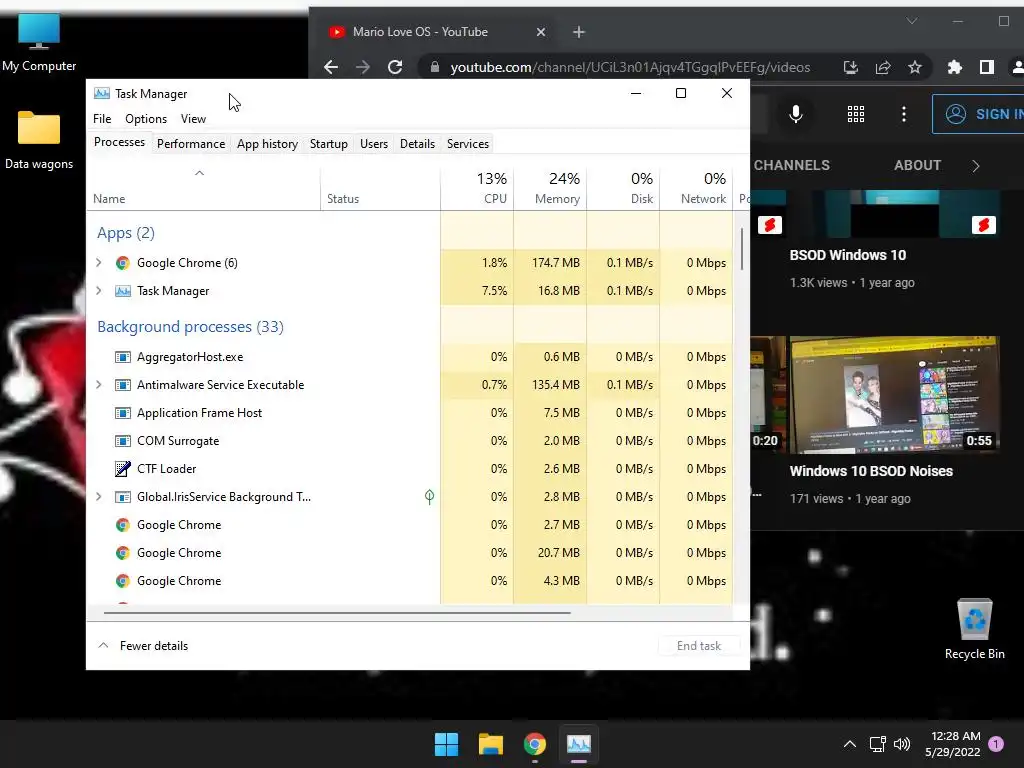Open My Computer desktop icon

click(39, 43)
